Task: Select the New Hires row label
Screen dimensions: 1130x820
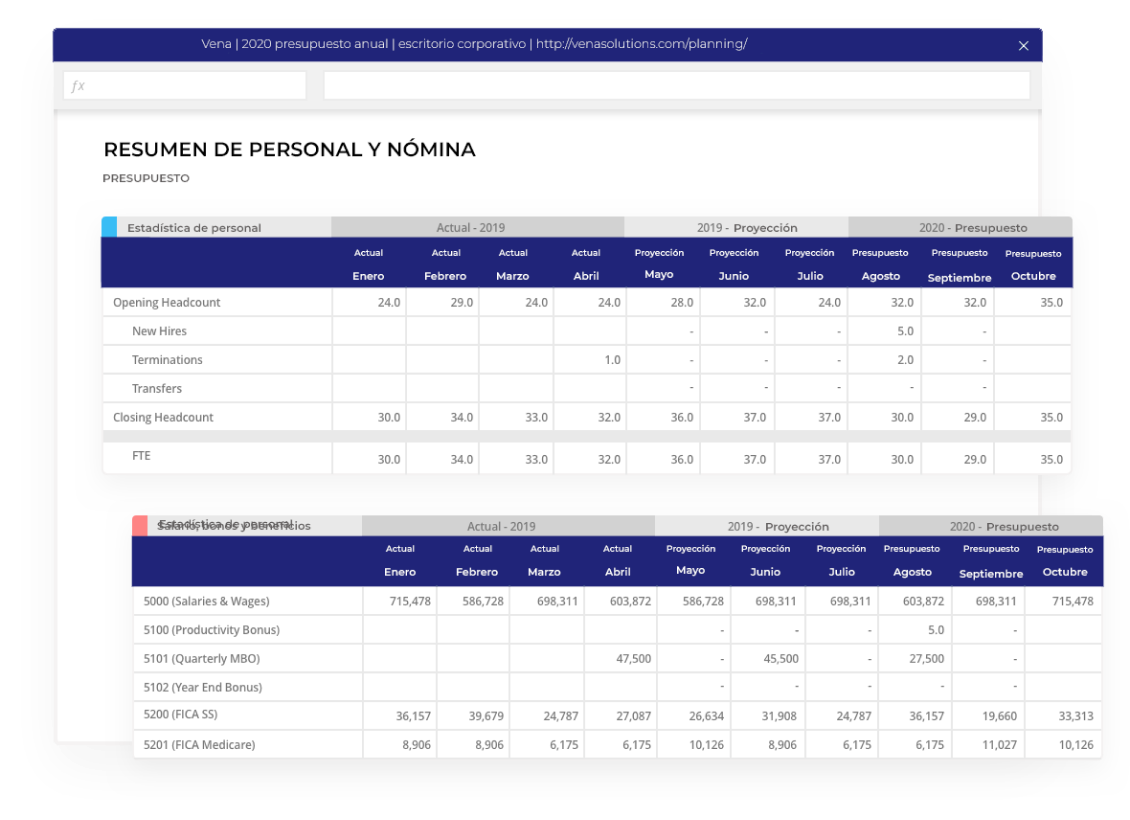Action: point(159,331)
